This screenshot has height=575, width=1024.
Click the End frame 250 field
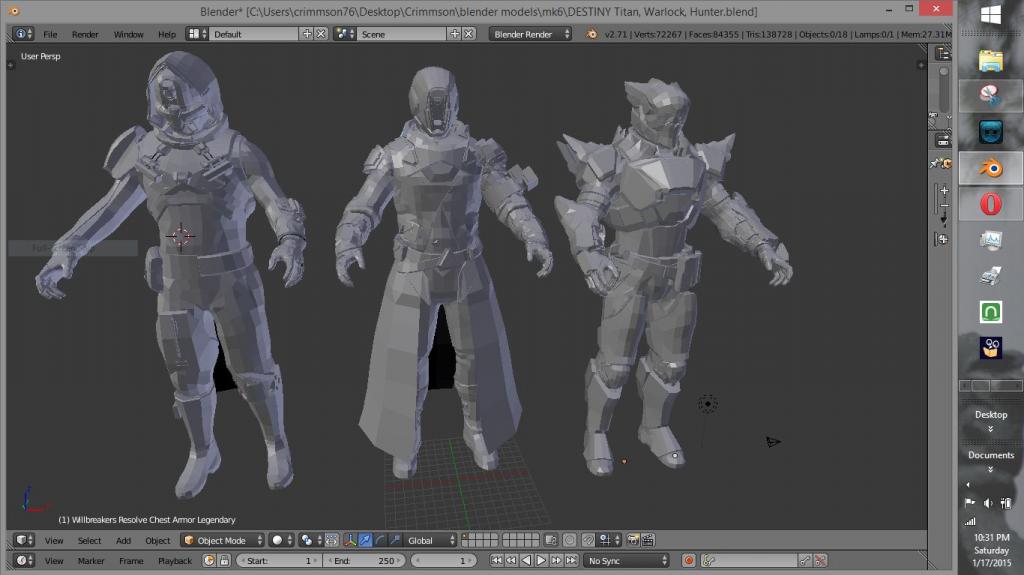point(365,561)
